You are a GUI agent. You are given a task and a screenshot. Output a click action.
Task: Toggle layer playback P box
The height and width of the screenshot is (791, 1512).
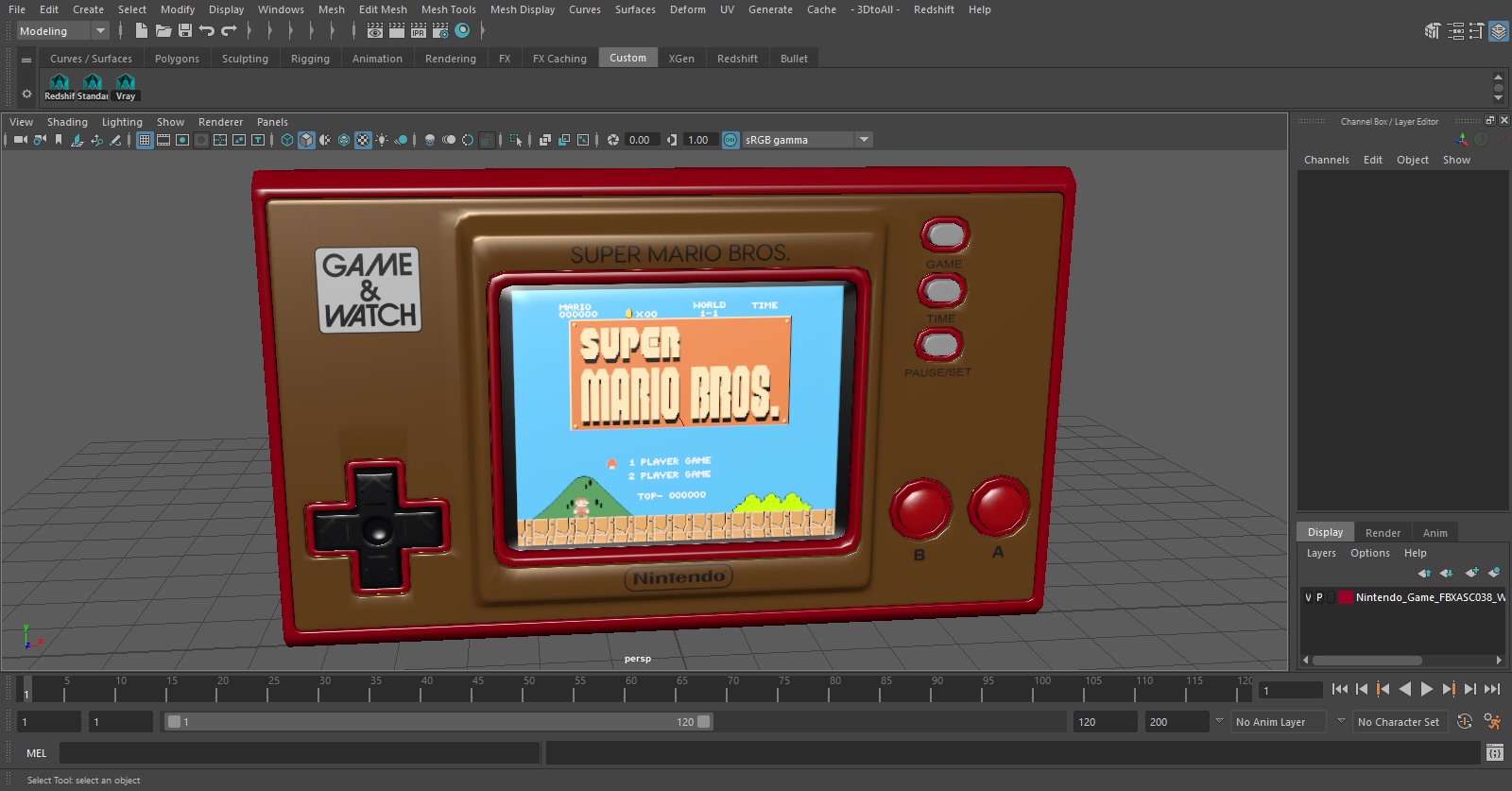[x=1319, y=597]
